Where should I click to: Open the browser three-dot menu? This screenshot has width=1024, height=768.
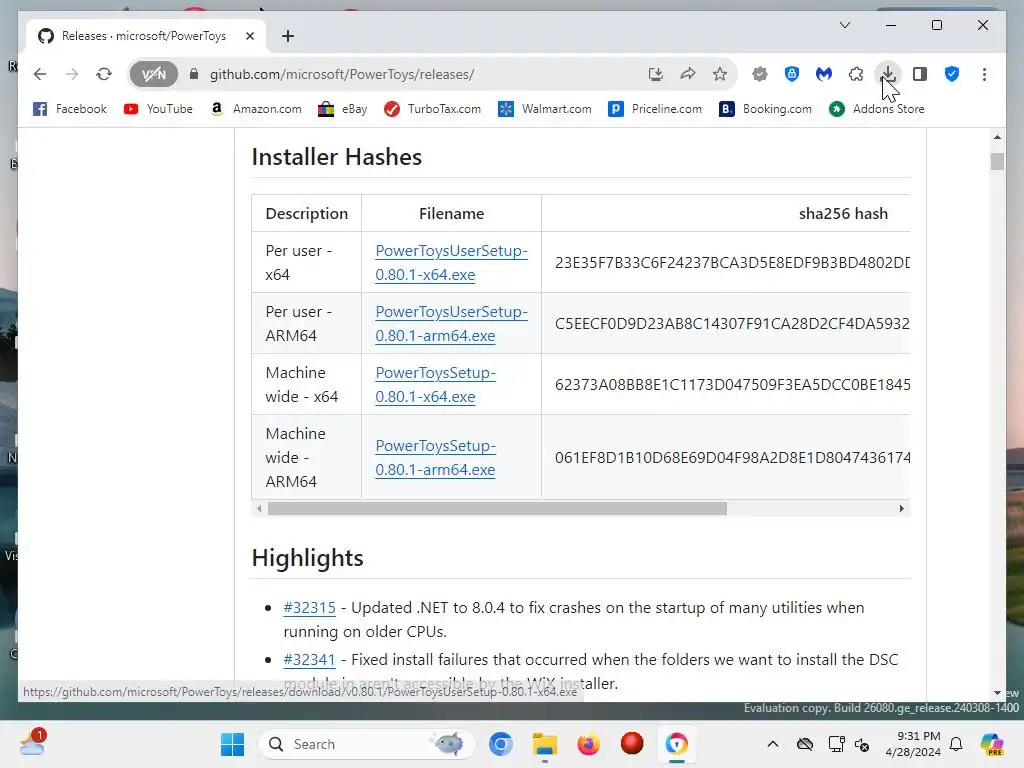(x=984, y=74)
